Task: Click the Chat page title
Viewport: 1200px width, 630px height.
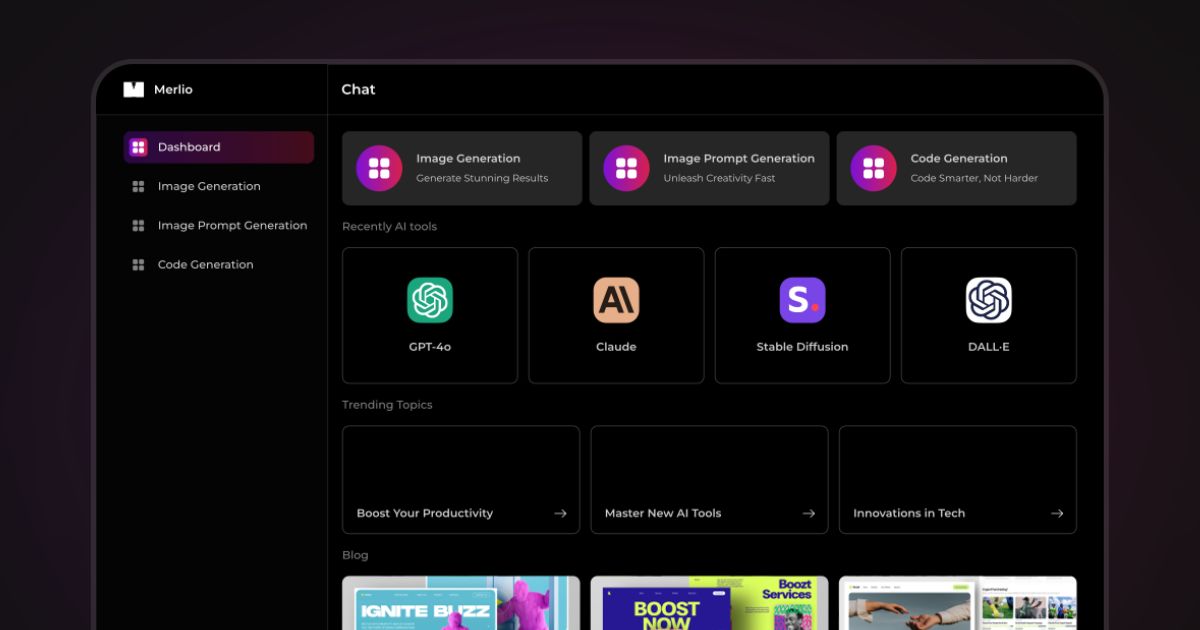Action: (x=358, y=89)
